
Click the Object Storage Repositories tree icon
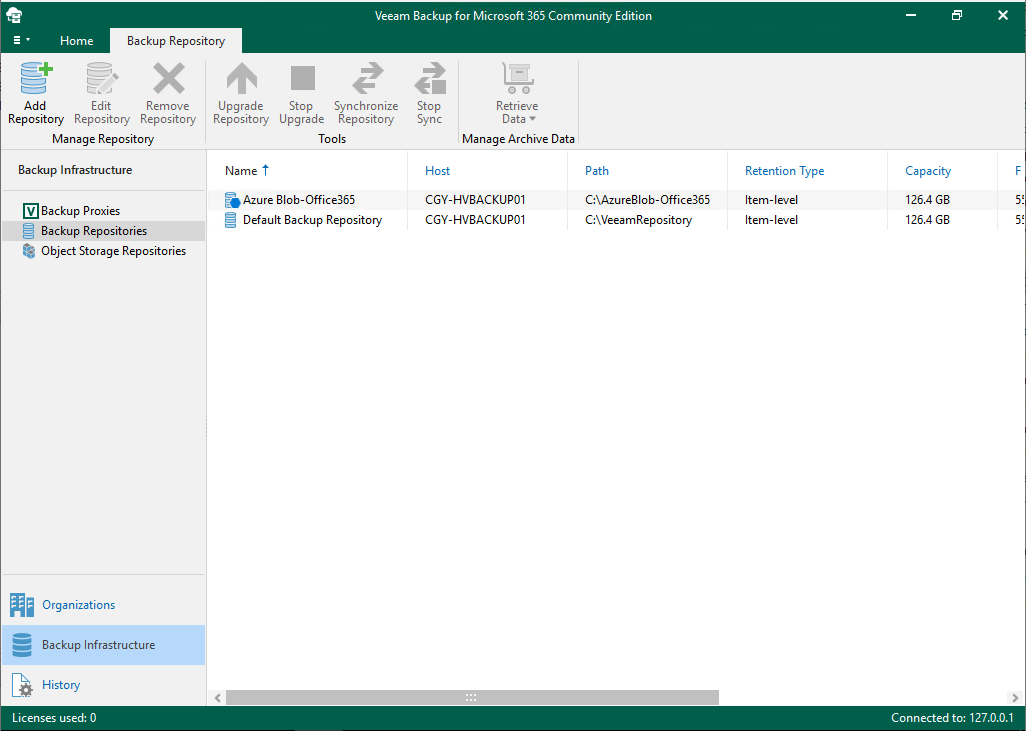click(x=29, y=251)
